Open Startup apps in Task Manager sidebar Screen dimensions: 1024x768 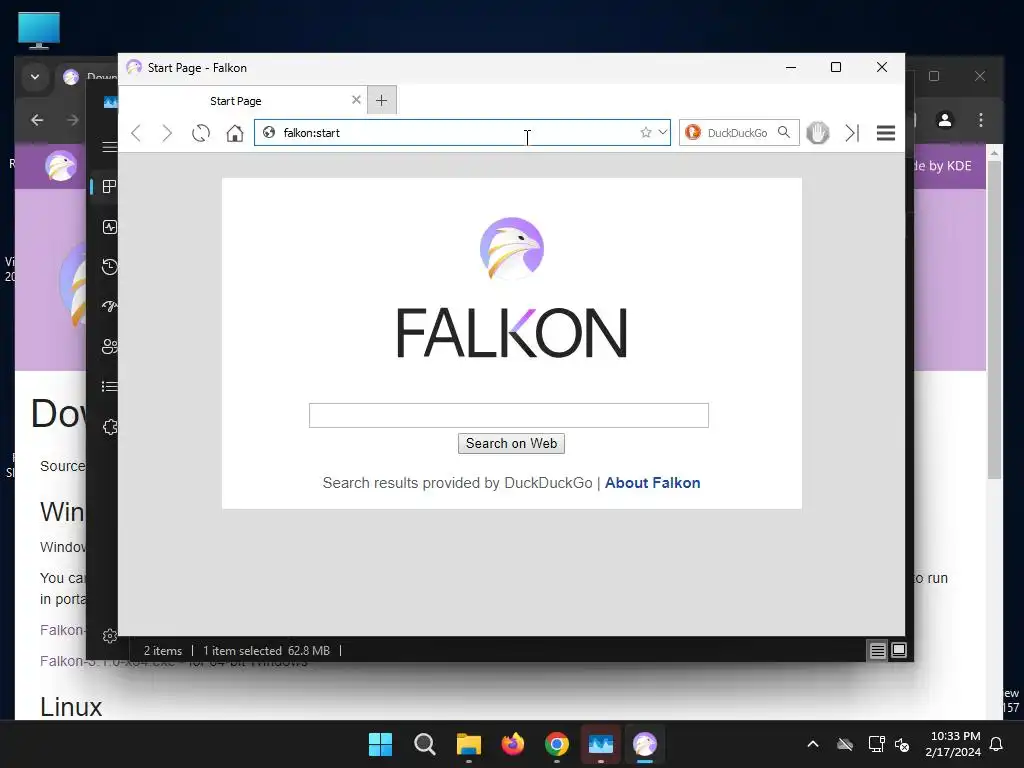tap(110, 306)
